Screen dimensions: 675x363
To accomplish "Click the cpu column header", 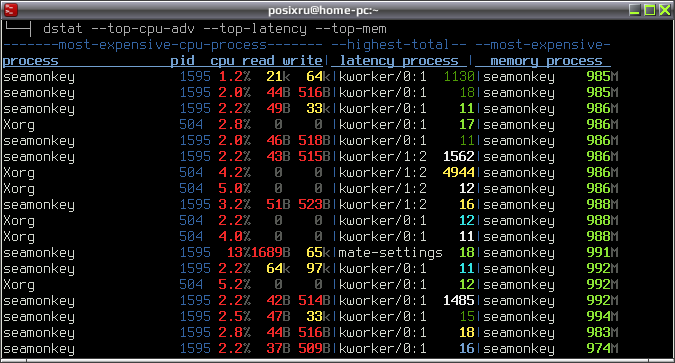I will tap(222, 61).
